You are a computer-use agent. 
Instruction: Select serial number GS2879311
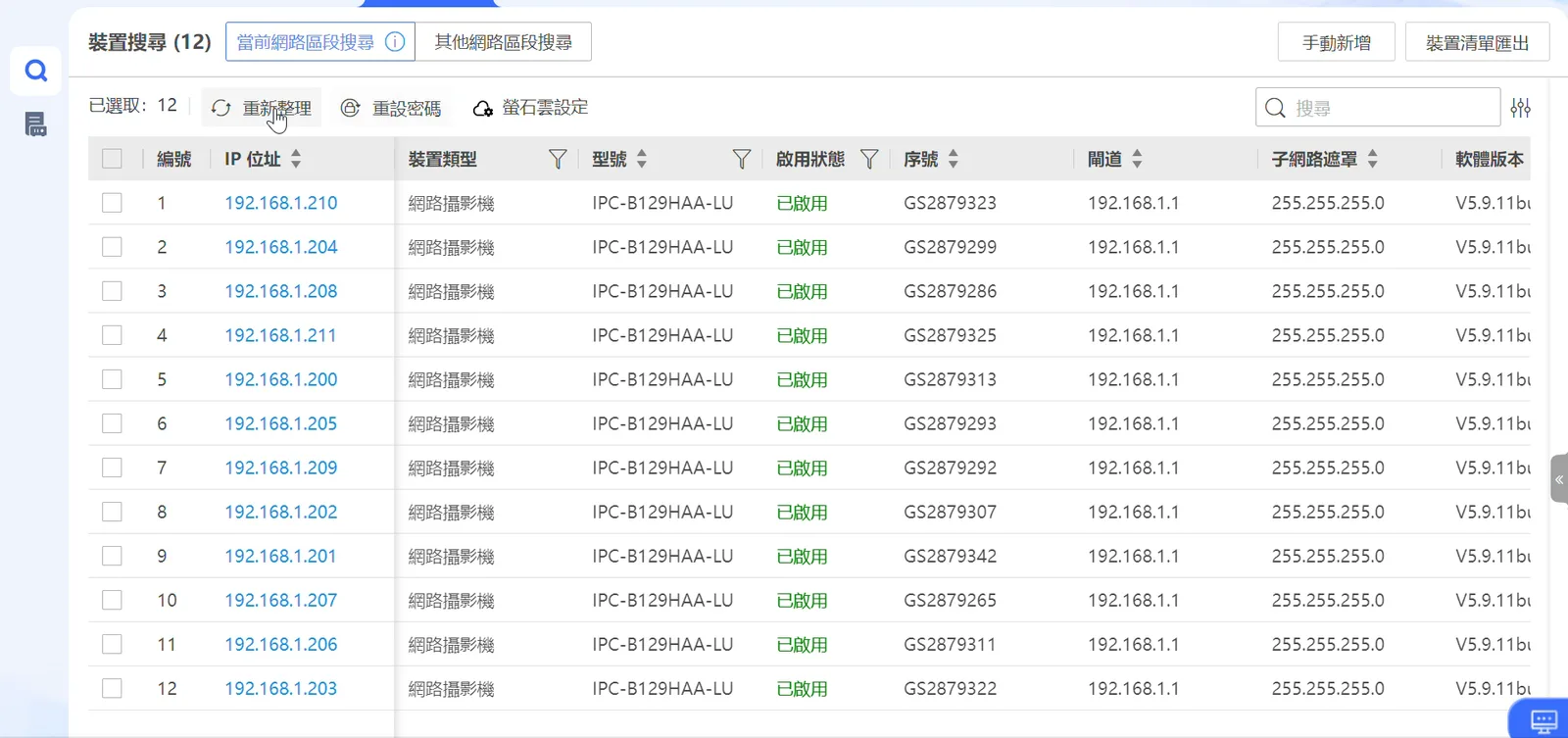(950, 644)
